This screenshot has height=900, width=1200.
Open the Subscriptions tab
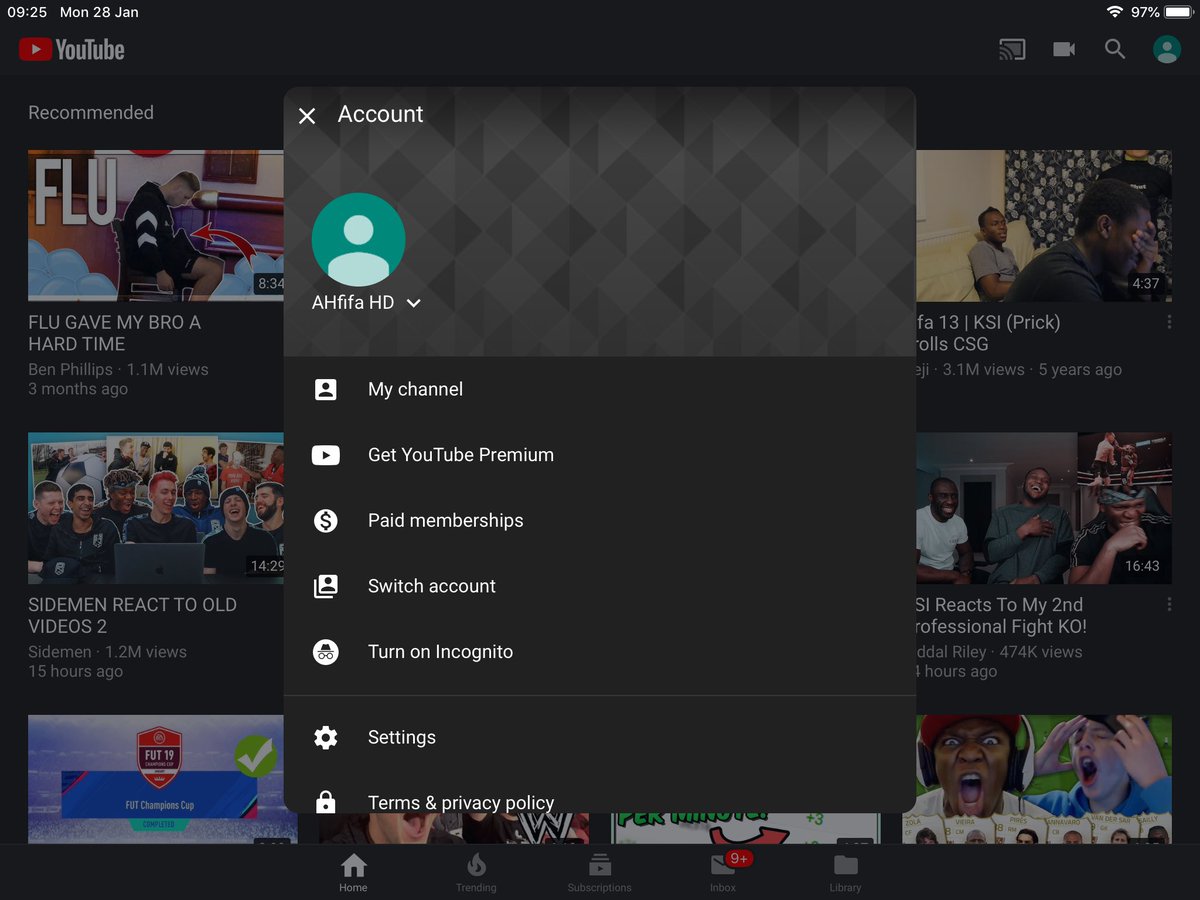click(x=599, y=873)
